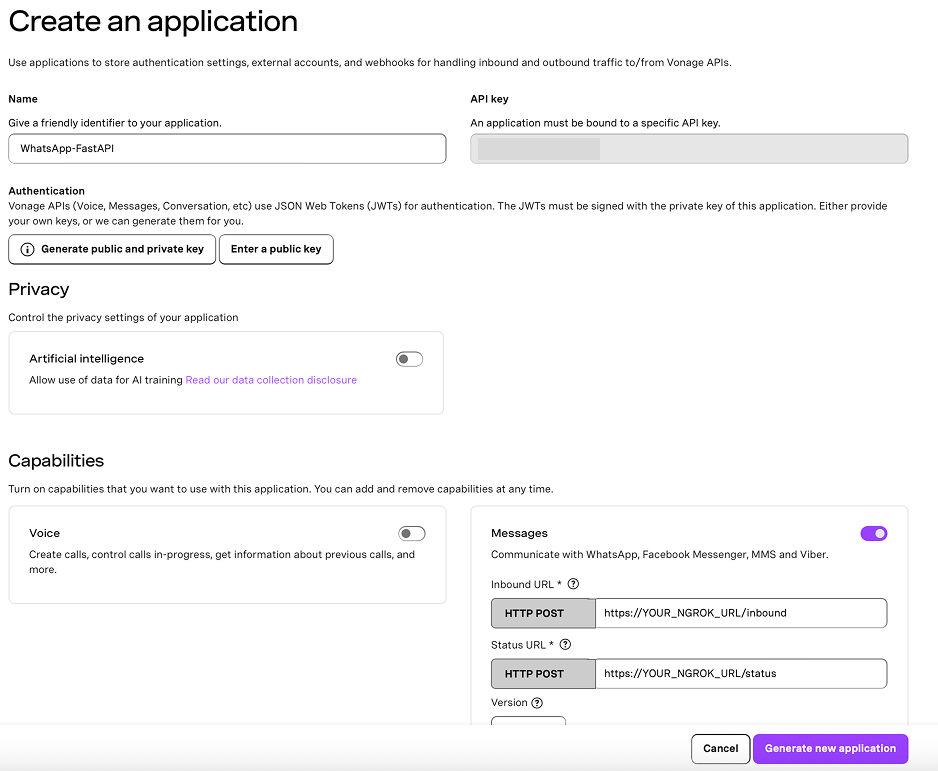Click the HTTP POST label beside Inbound URL

coord(542,613)
